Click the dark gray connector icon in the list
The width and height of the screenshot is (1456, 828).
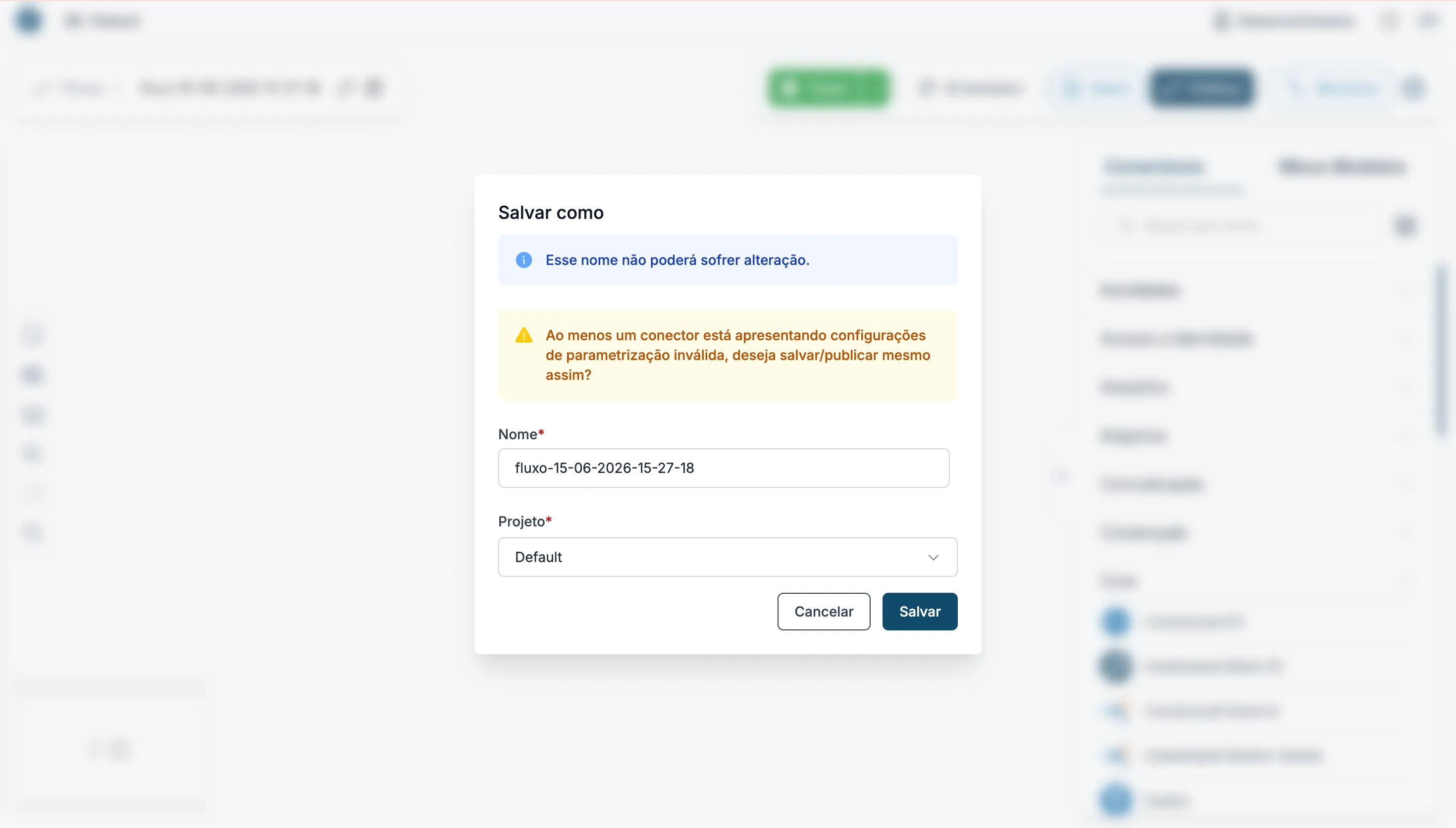click(x=1116, y=666)
